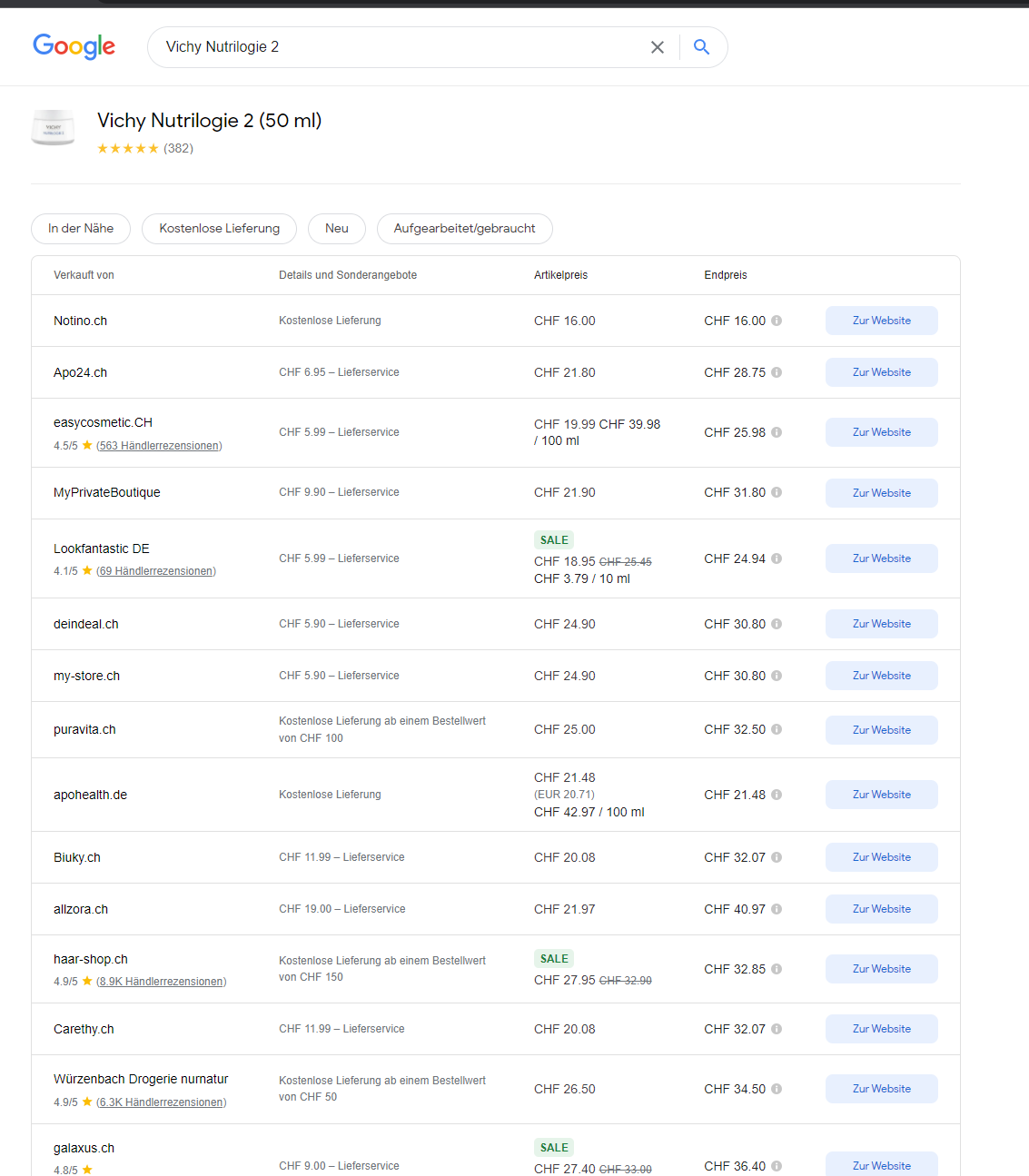The width and height of the screenshot is (1029, 1176).
Task: Click 'Zur Website' for MyPrivateBoutique
Action: [x=881, y=493]
